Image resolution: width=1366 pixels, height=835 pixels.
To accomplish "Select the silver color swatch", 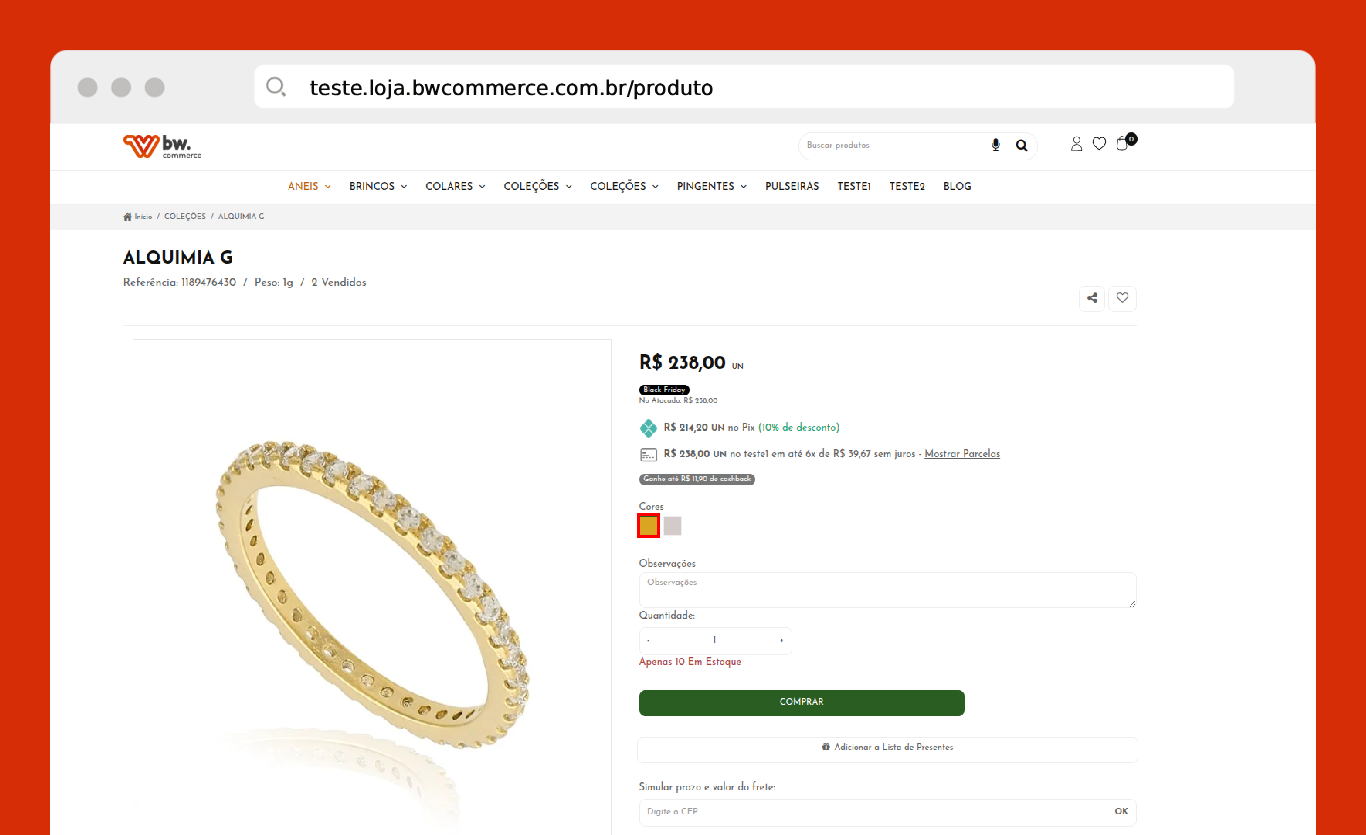I will click(672, 526).
